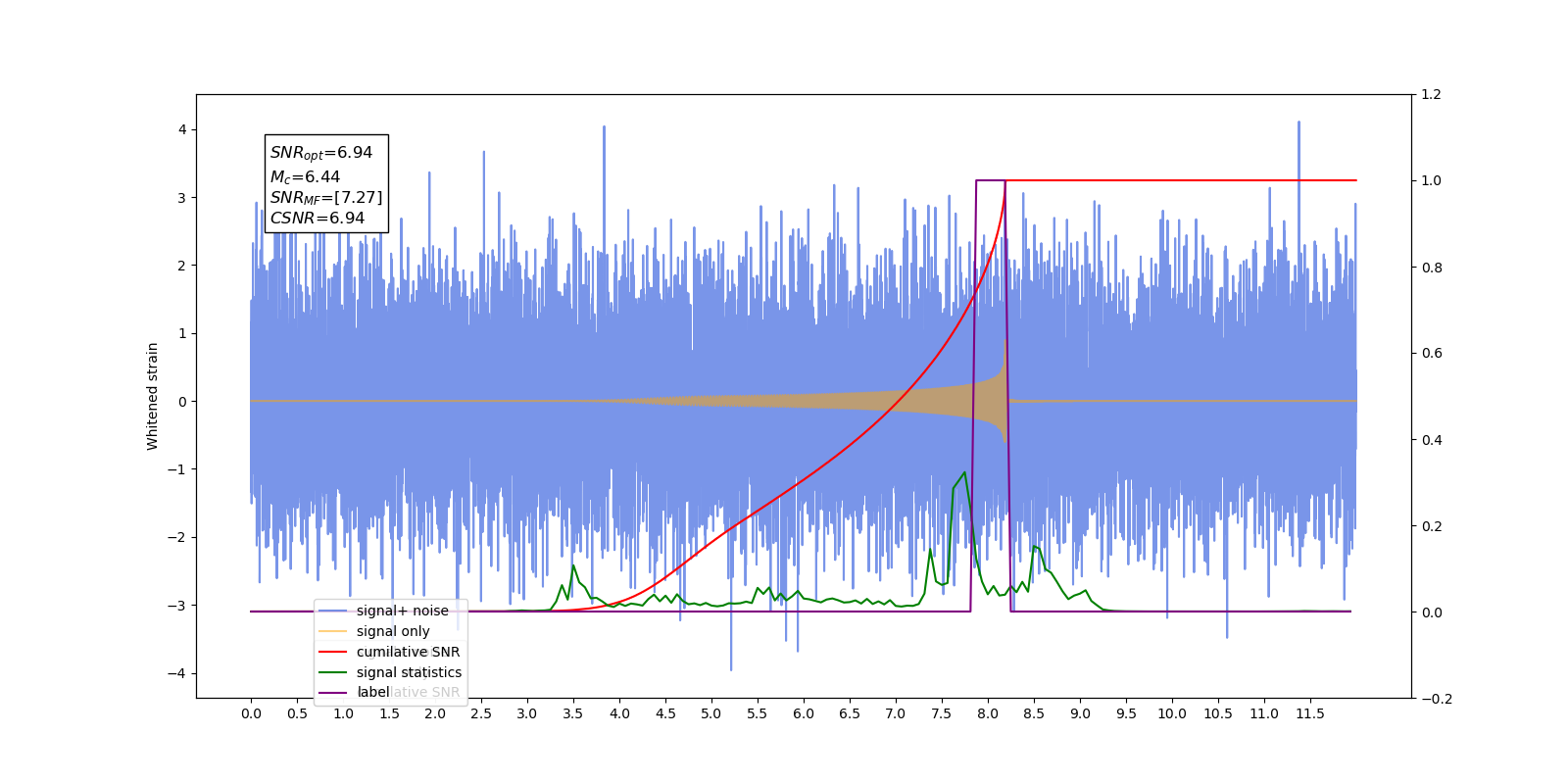The height and width of the screenshot is (784, 1568).
Task: Click the x-axis tick label 3.5
Action: [x=573, y=713]
